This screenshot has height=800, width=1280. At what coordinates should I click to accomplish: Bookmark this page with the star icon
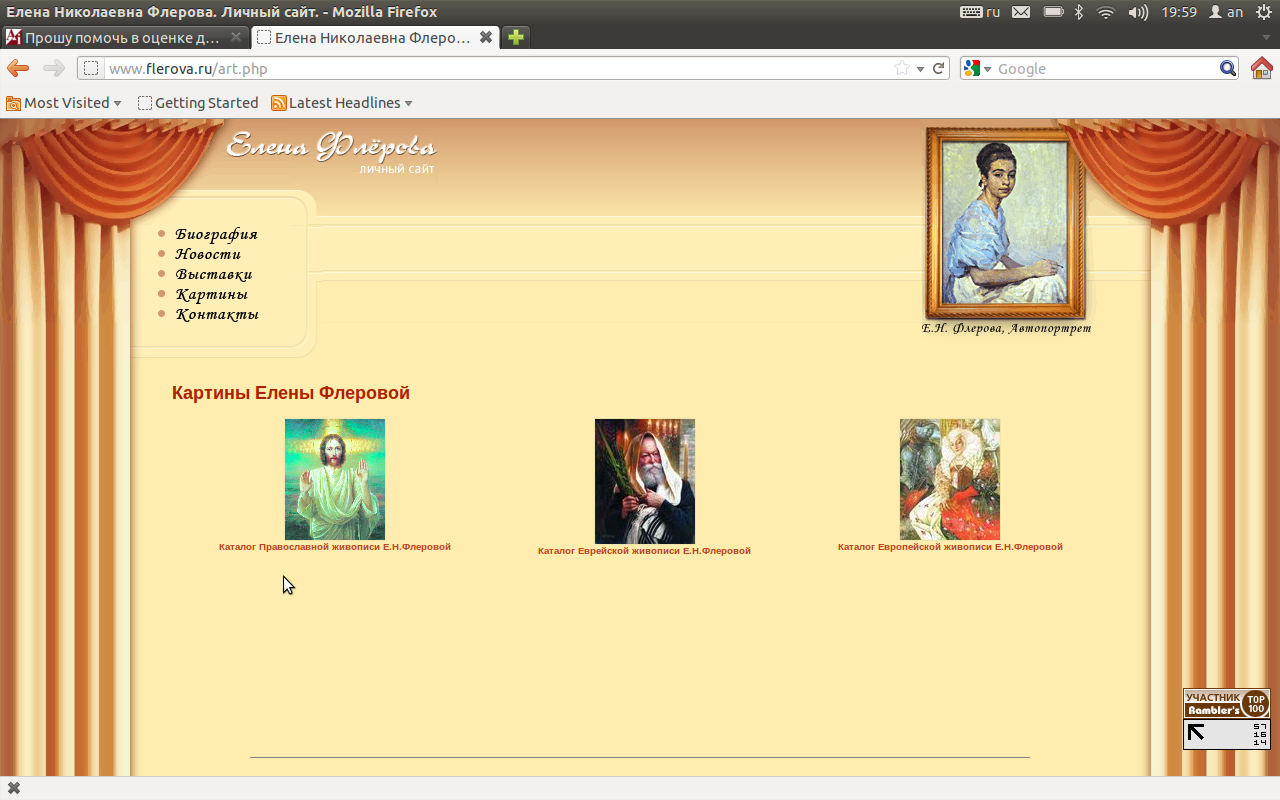click(902, 68)
